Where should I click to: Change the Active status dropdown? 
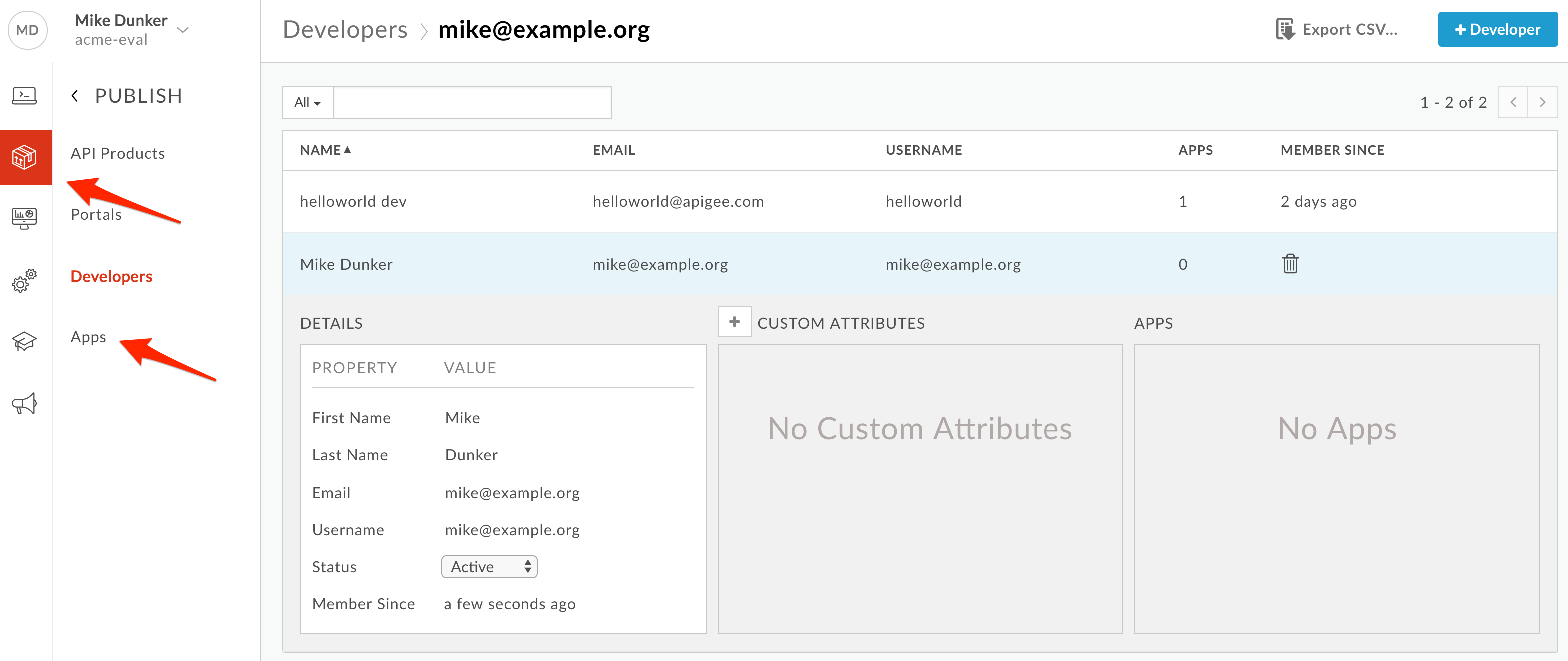pyautogui.click(x=490, y=567)
